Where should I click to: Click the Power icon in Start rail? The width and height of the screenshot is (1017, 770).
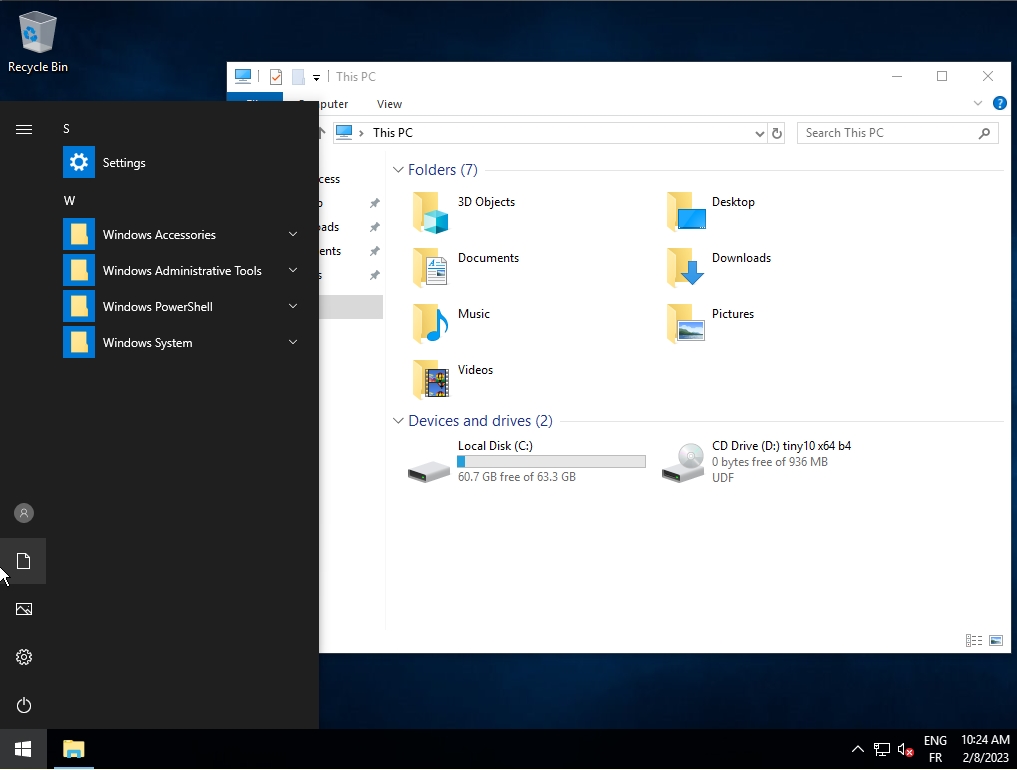pyautogui.click(x=24, y=705)
